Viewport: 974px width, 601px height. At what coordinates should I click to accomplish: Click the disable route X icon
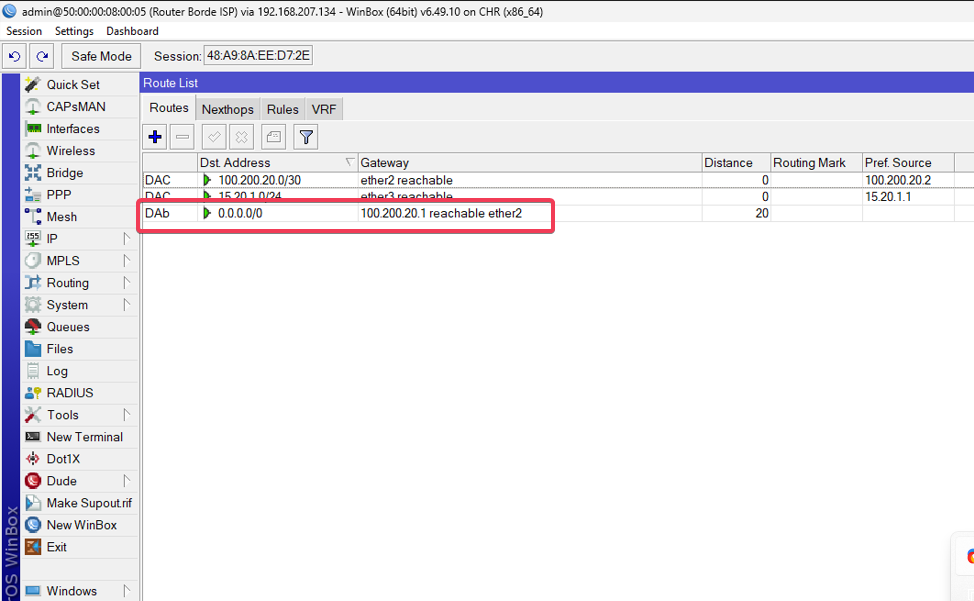(241, 137)
